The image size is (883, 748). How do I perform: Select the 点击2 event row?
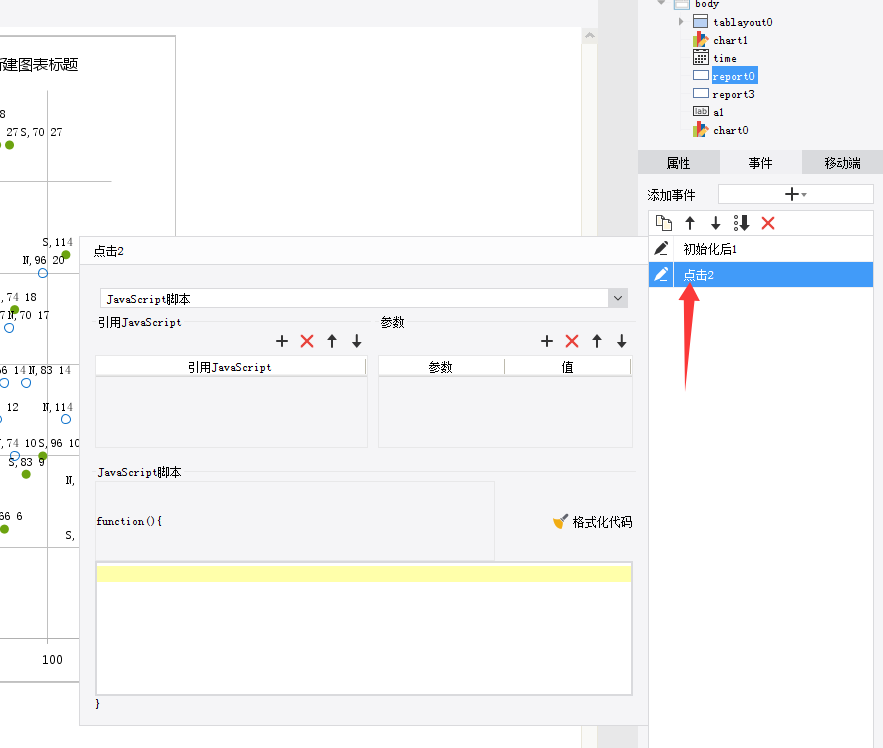coord(761,275)
